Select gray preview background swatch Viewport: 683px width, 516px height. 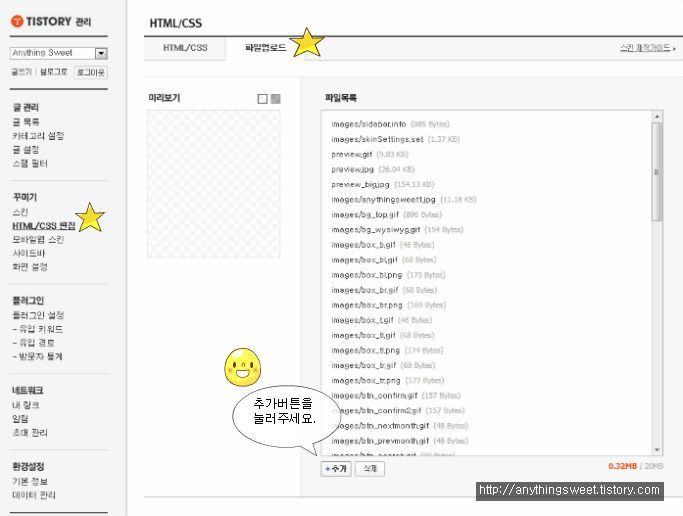(x=276, y=99)
